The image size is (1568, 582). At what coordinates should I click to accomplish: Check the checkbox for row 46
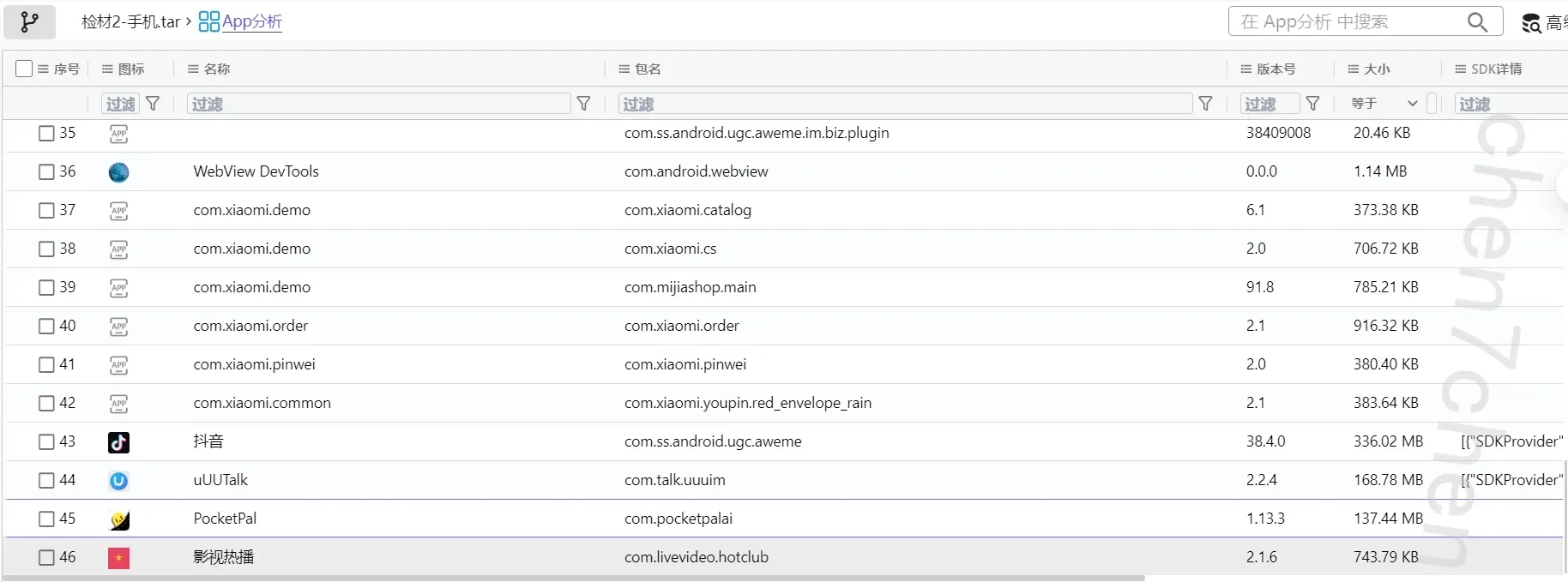46,558
